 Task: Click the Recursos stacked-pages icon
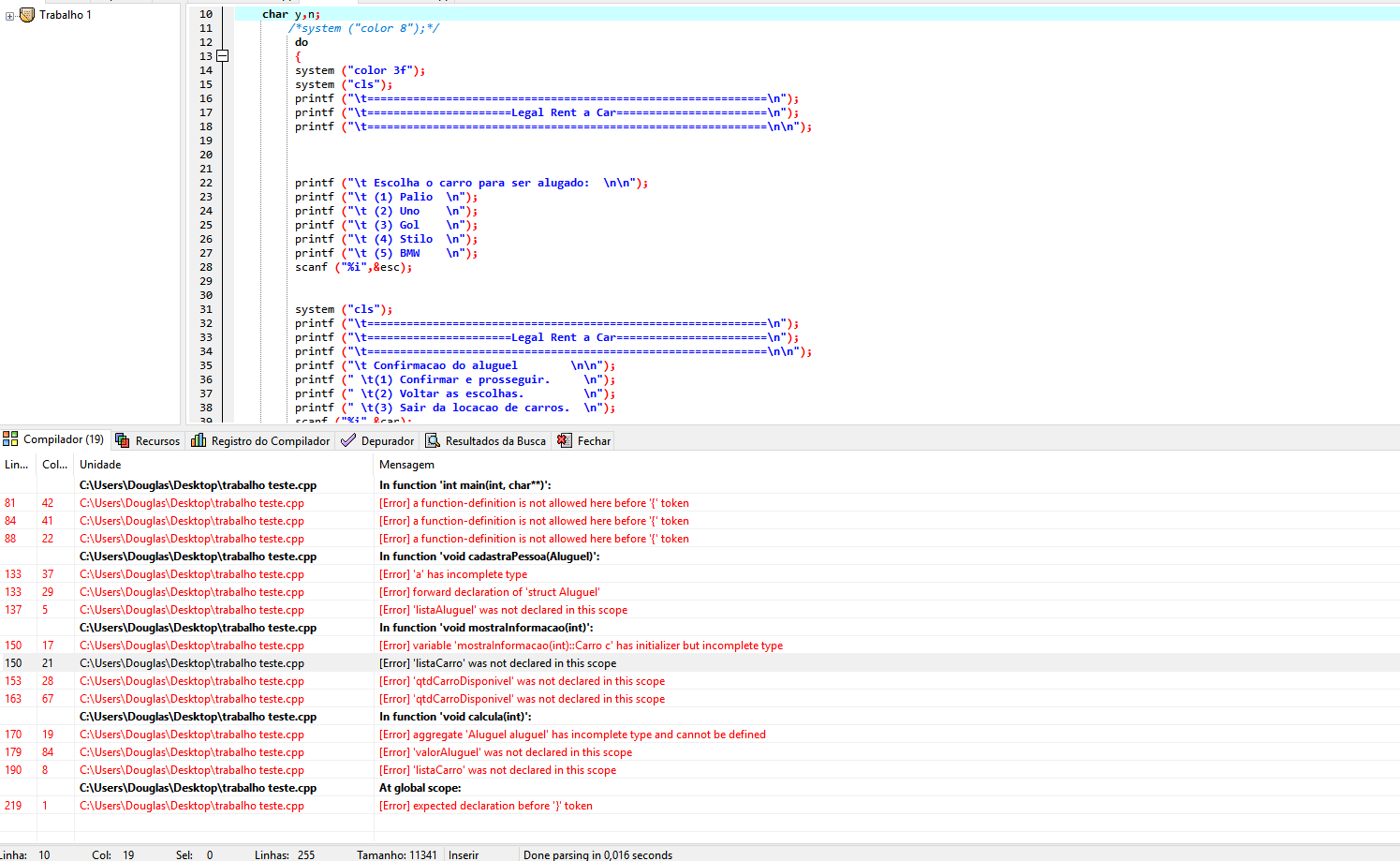click(123, 440)
